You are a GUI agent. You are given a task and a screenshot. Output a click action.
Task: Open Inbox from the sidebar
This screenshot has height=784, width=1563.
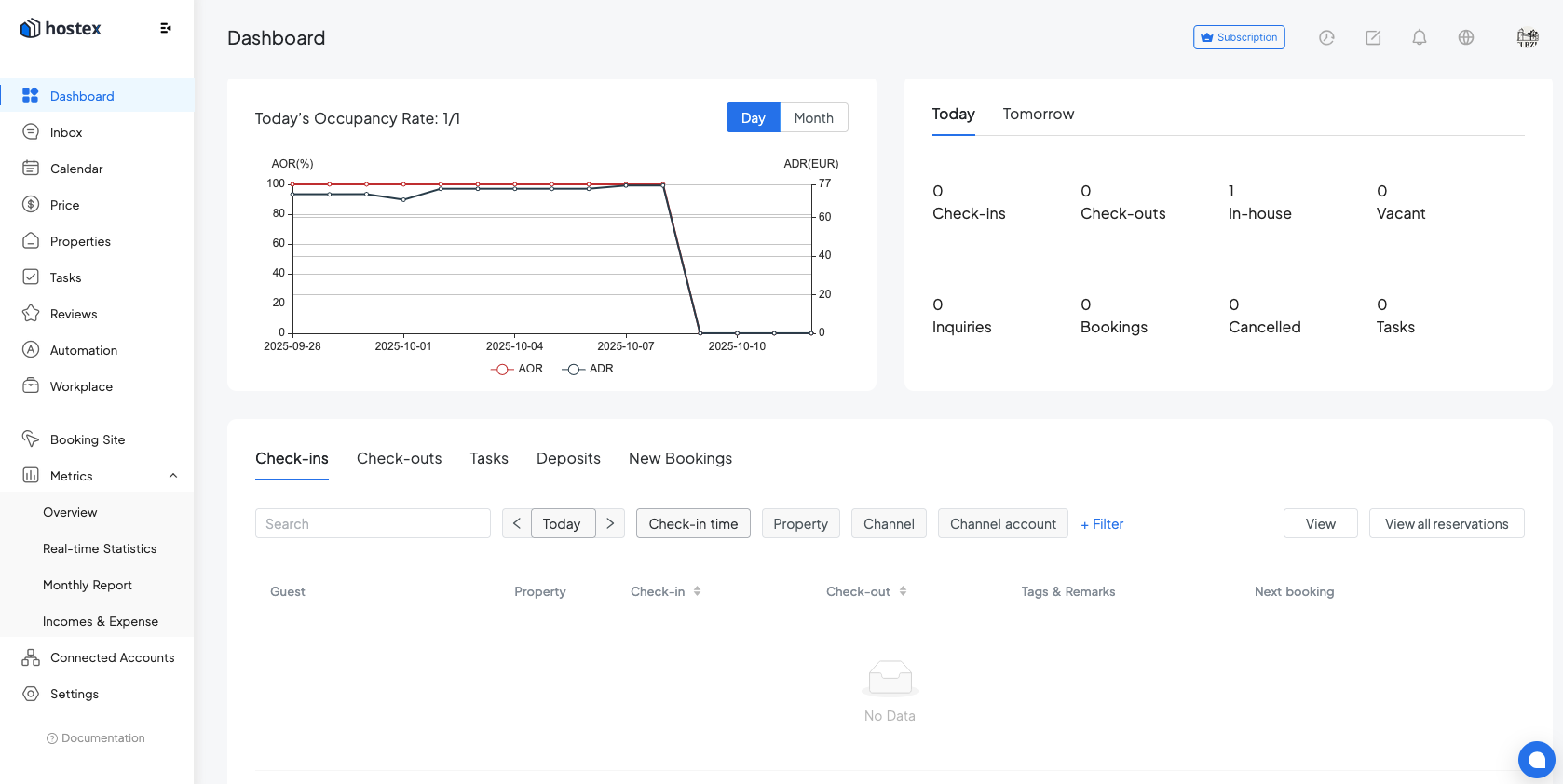pyautogui.click(x=66, y=132)
